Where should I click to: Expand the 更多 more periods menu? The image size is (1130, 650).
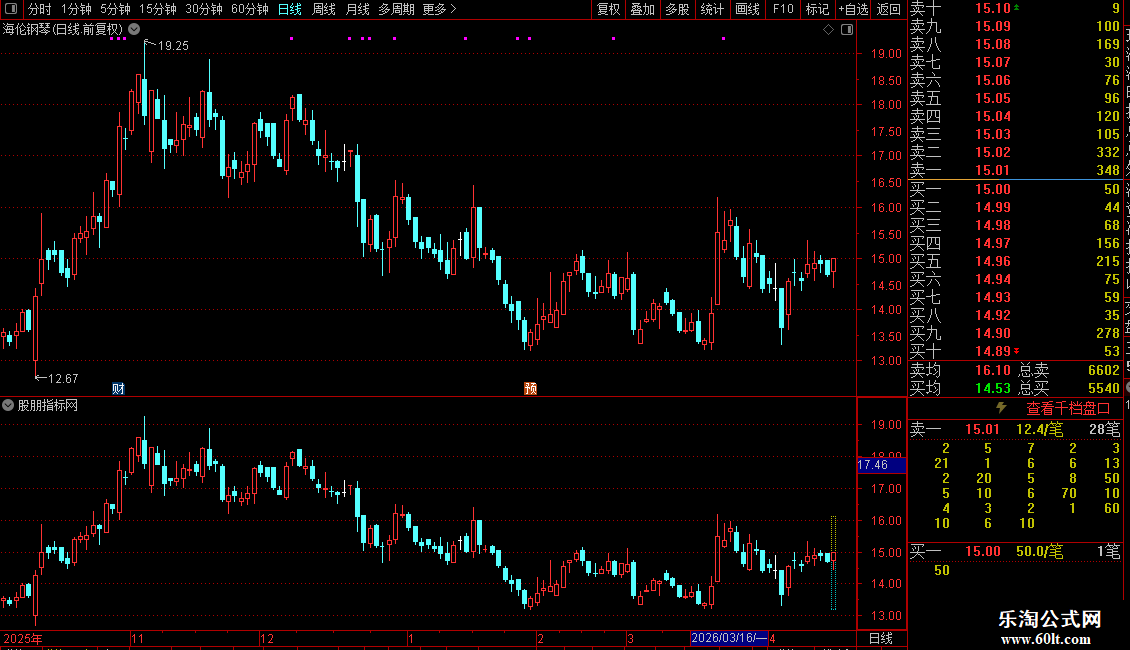coord(439,9)
